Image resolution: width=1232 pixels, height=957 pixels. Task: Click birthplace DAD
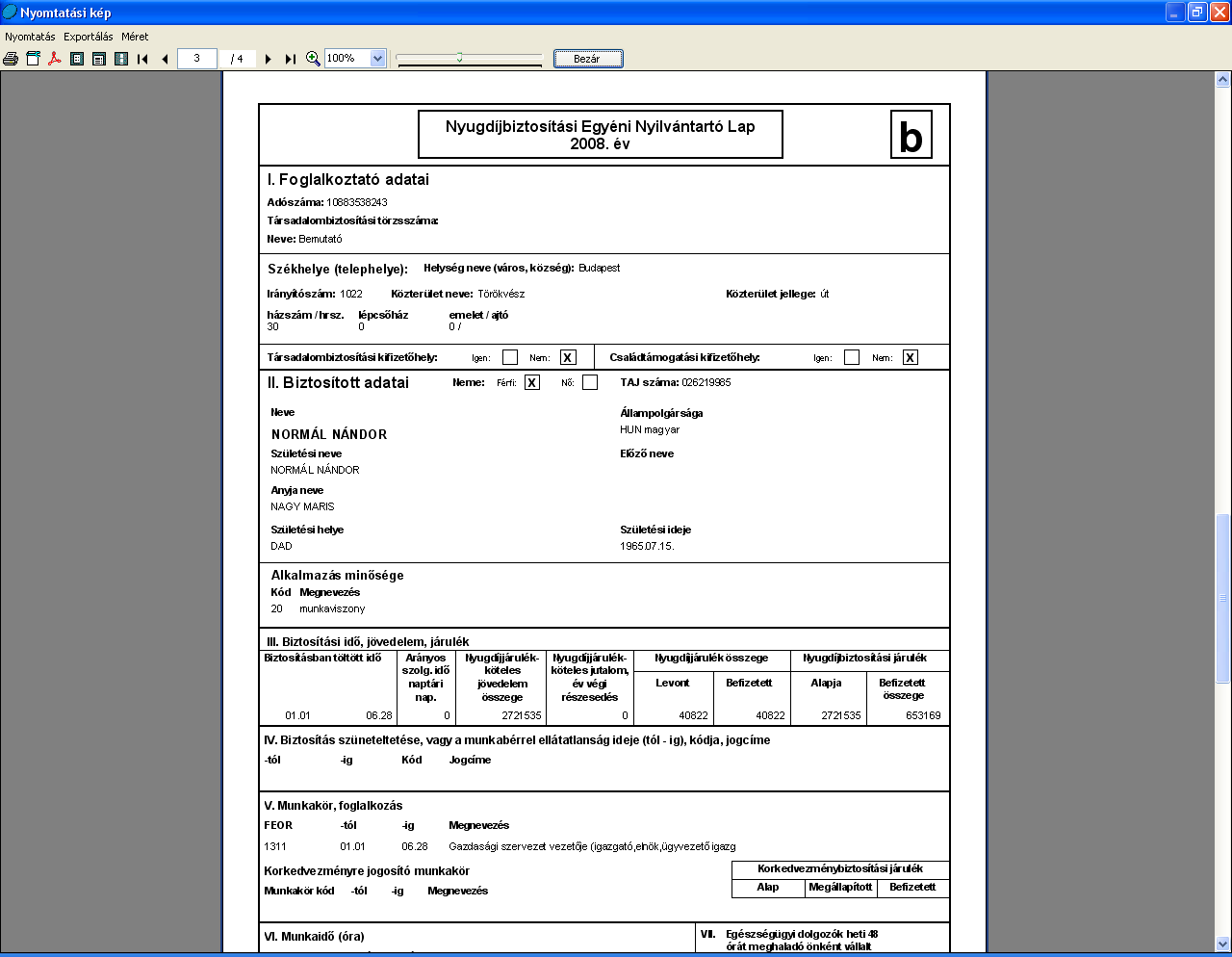pyautogui.click(x=281, y=546)
